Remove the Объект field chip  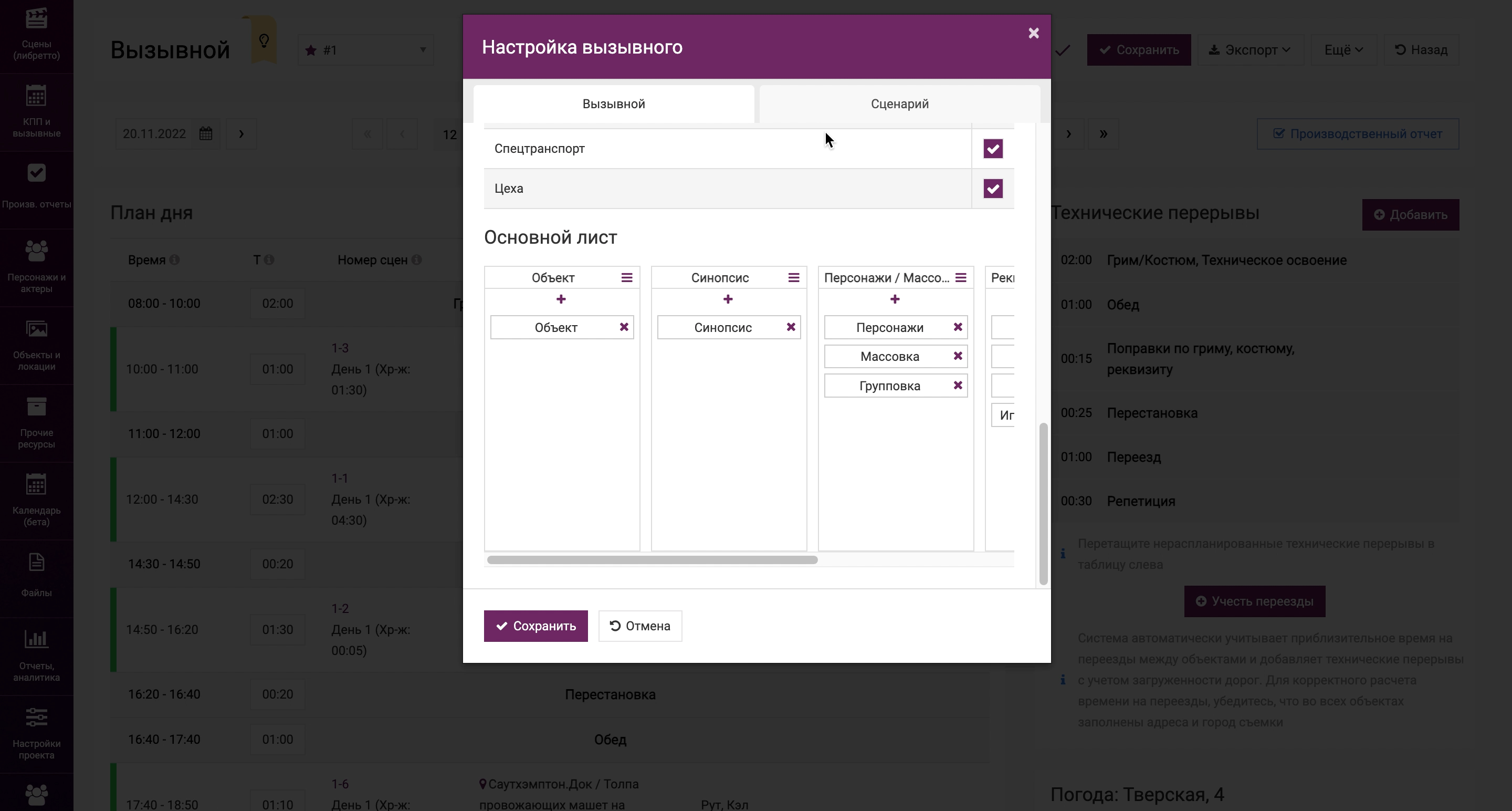(x=624, y=327)
